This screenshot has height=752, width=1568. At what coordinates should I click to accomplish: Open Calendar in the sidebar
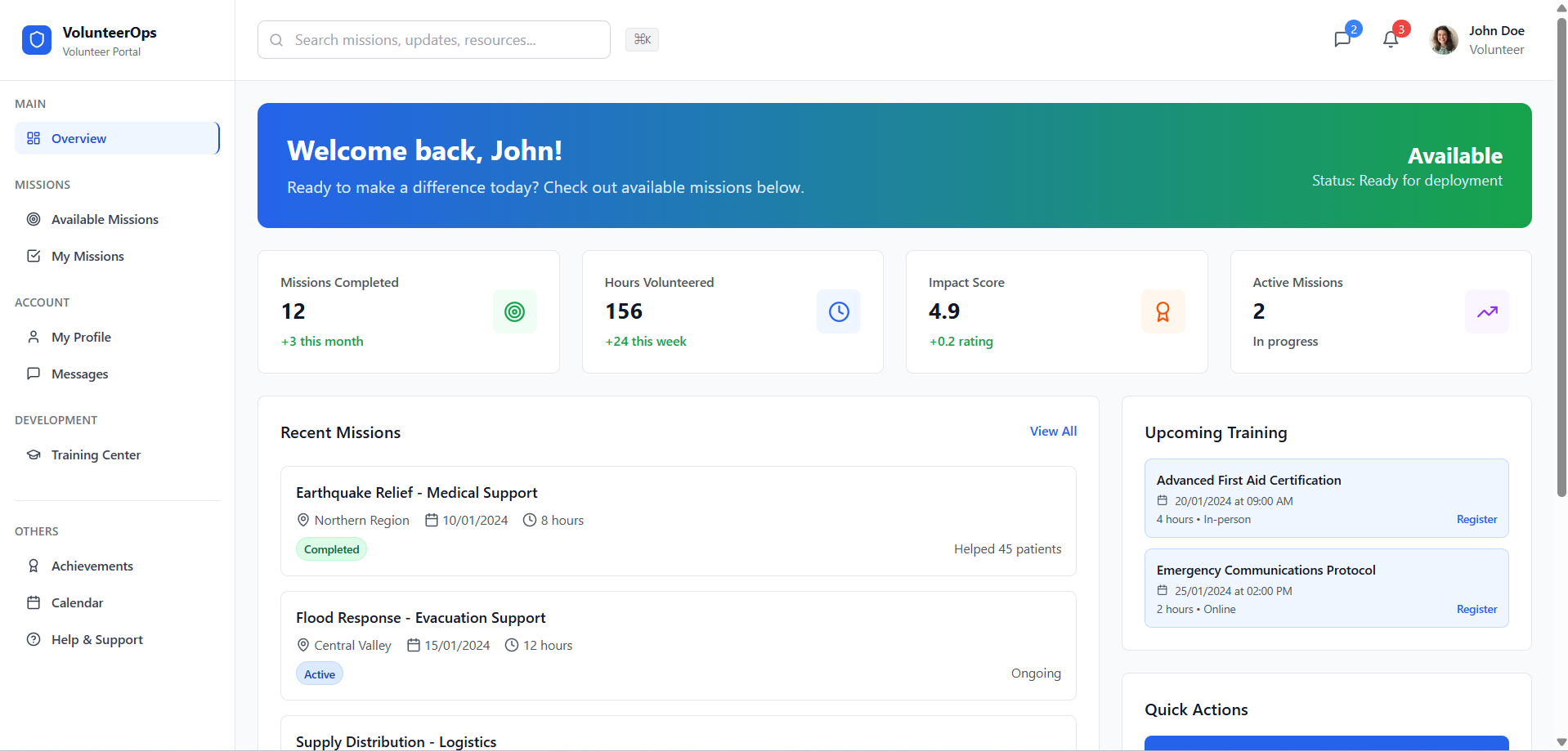click(x=117, y=602)
